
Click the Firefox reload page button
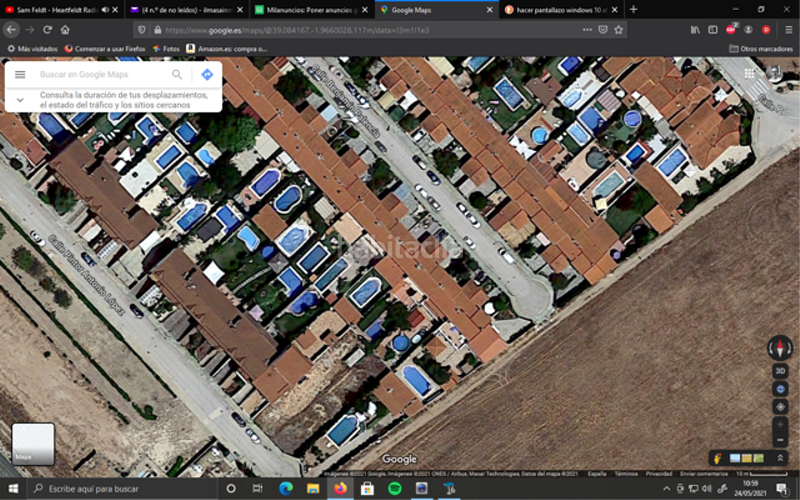tap(48, 30)
